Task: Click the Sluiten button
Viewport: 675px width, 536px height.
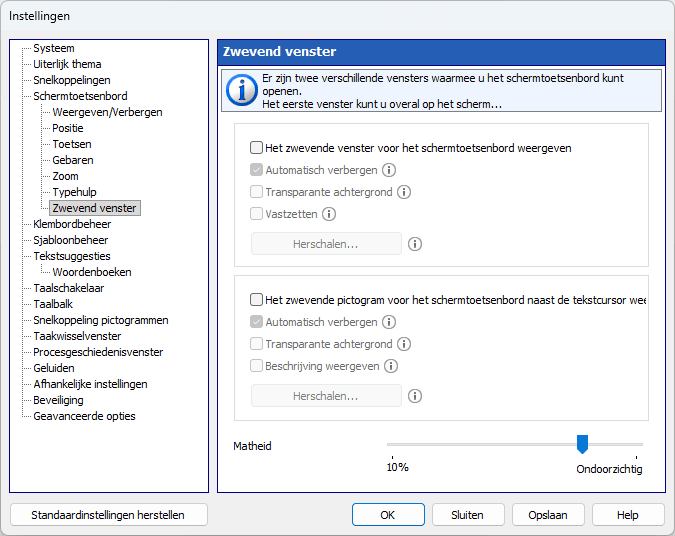Action: coord(468,515)
